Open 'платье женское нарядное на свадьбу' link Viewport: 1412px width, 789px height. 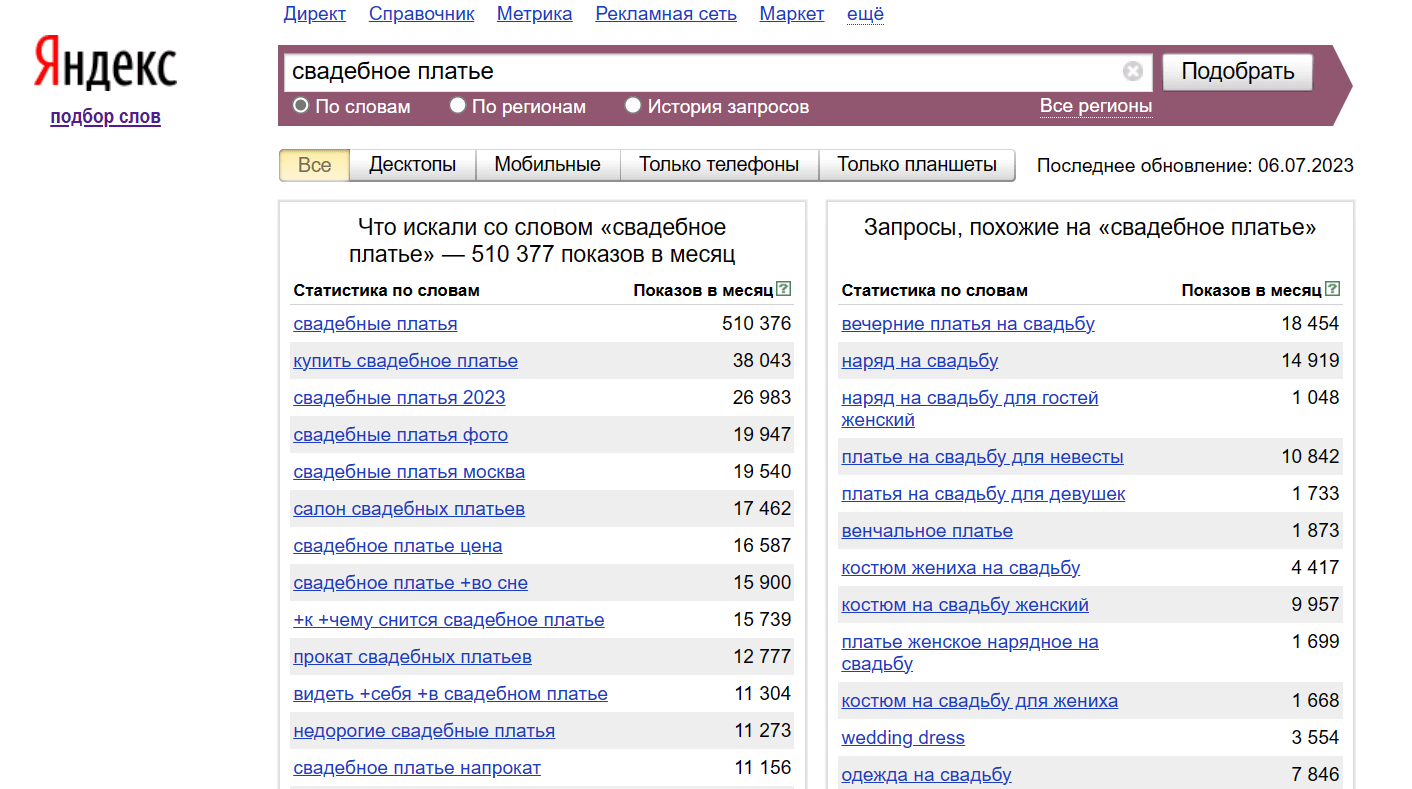click(x=970, y=653)
